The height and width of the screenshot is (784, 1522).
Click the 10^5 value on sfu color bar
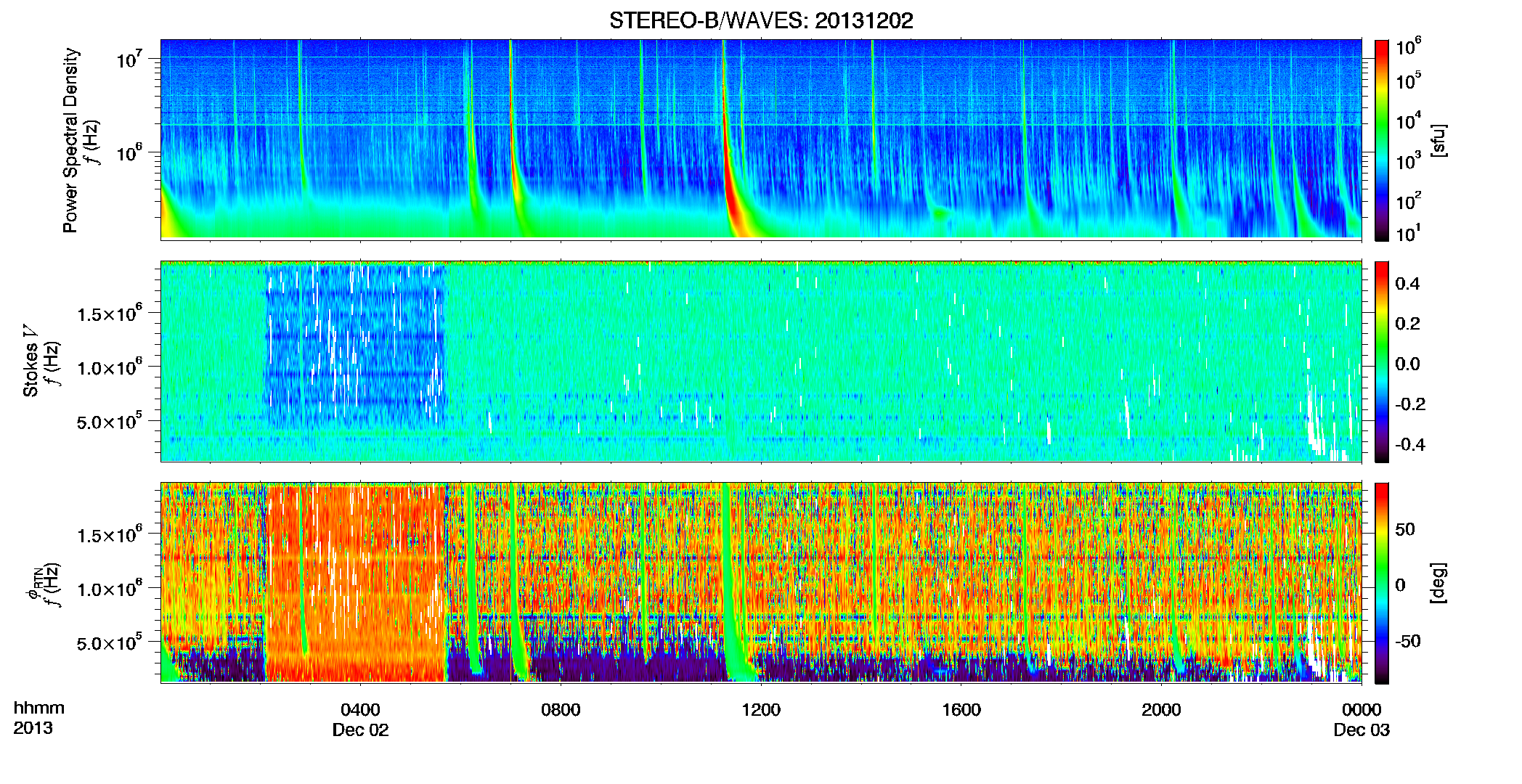[x=1408, y=80]
